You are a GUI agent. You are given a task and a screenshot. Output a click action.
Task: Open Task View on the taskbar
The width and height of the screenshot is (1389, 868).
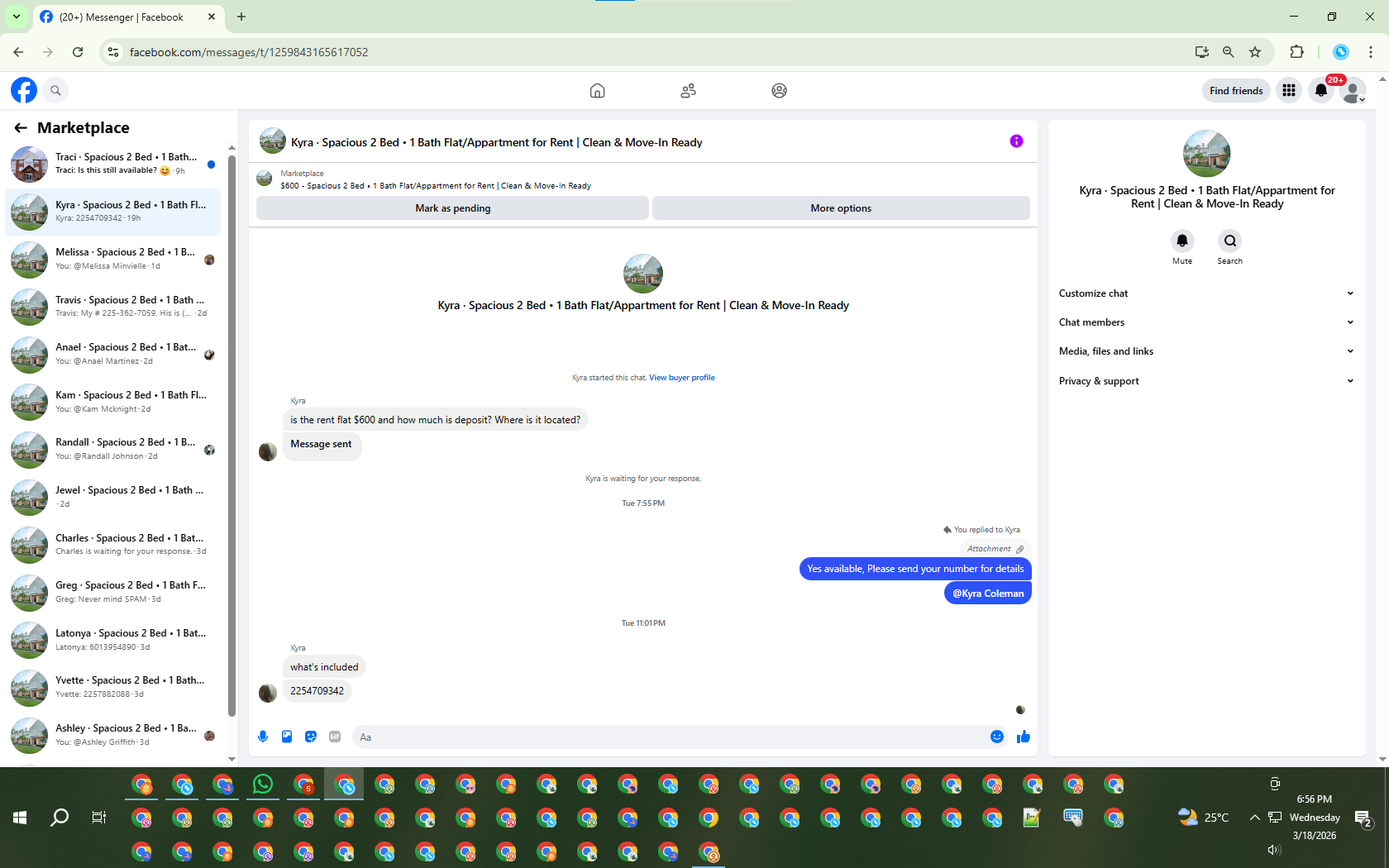(x=99, y=818)
